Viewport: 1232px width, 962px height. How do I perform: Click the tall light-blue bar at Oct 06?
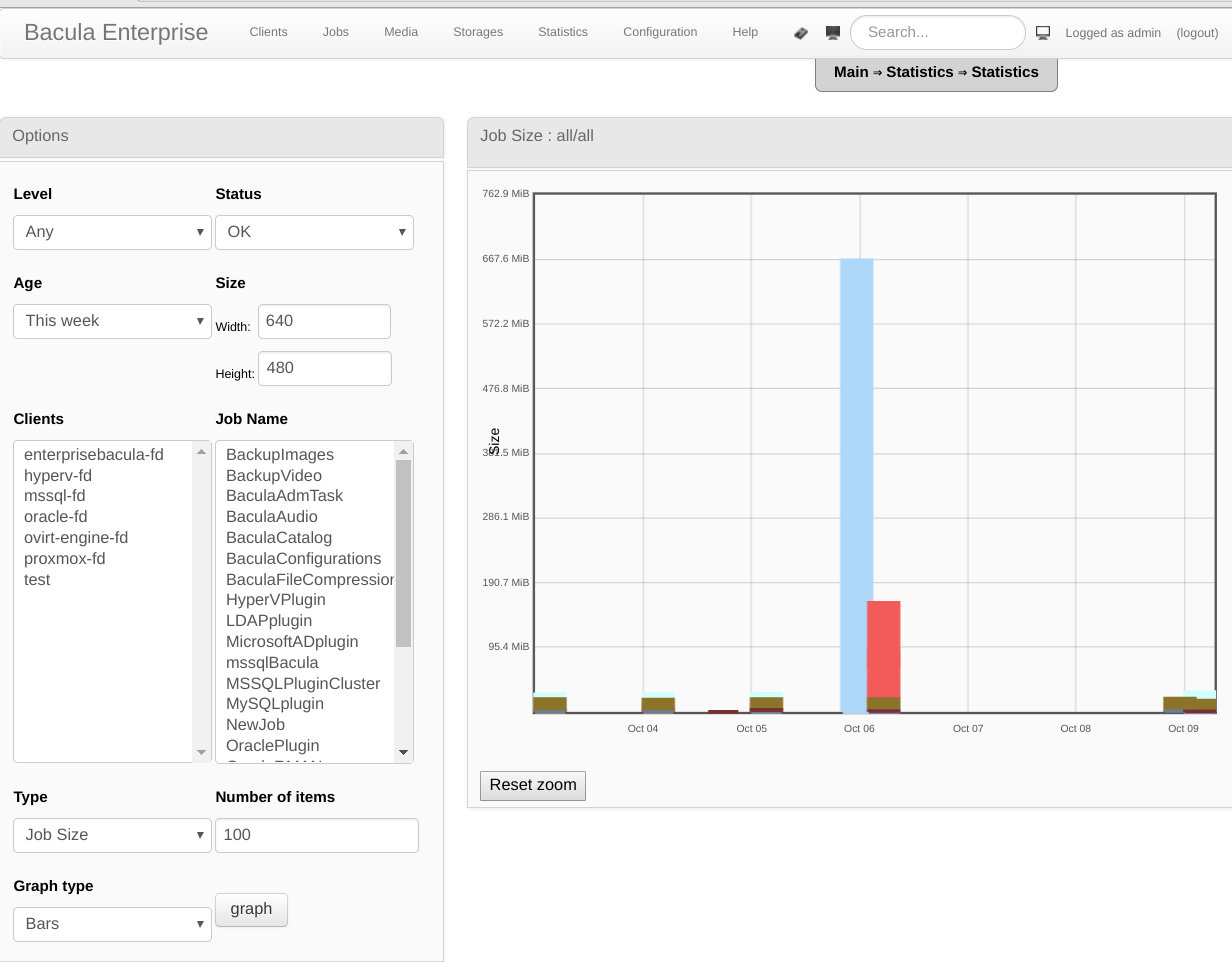tap(856, 486)
